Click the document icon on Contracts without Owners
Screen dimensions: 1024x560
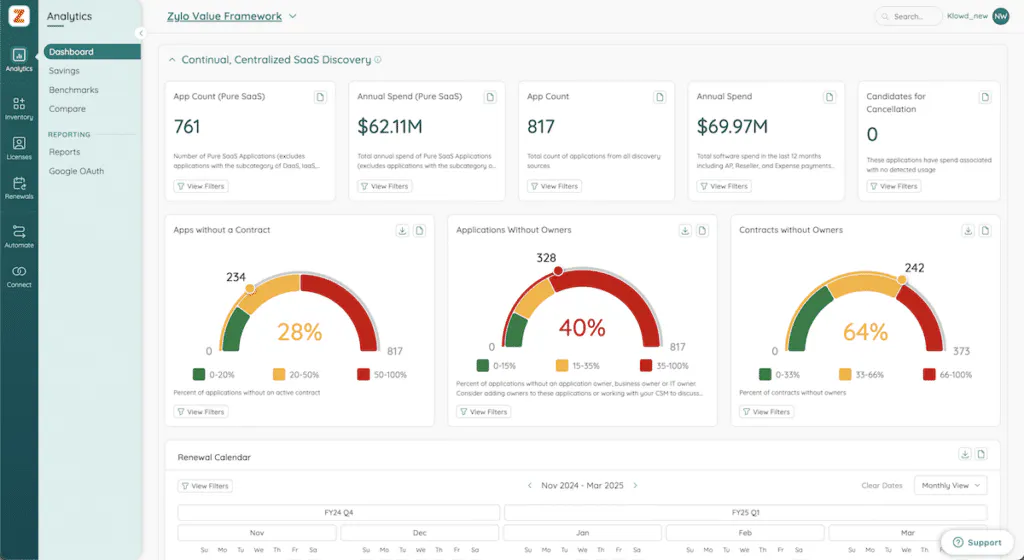point(985,230)
